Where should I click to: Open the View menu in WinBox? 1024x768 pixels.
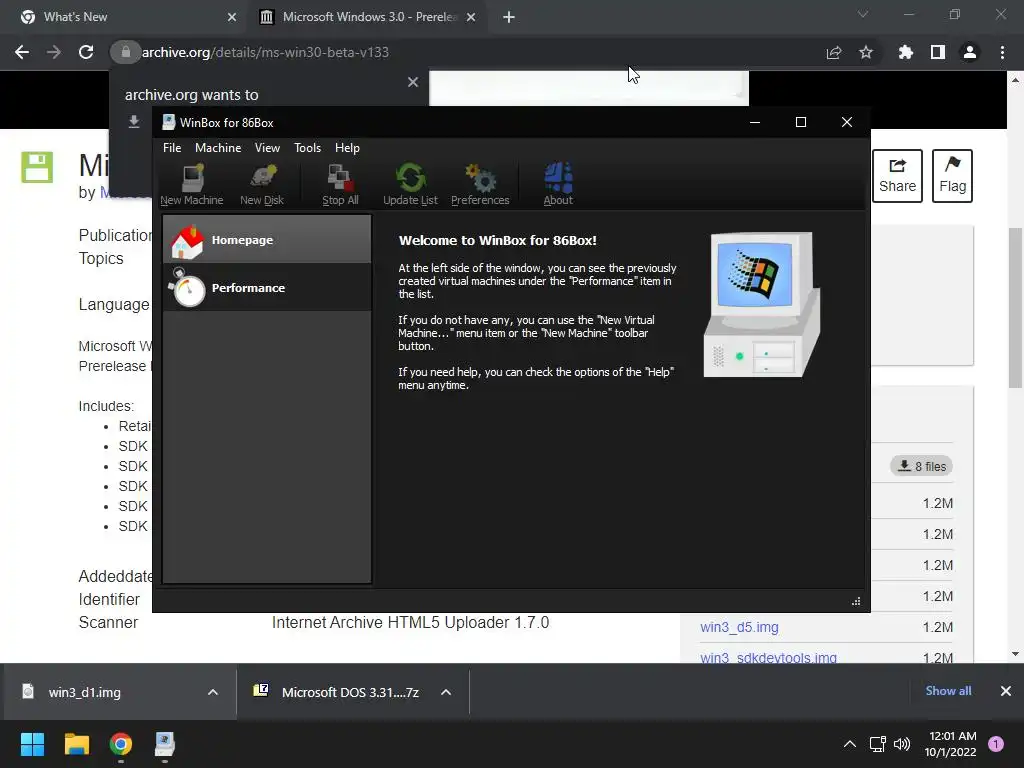coord(267,148)
